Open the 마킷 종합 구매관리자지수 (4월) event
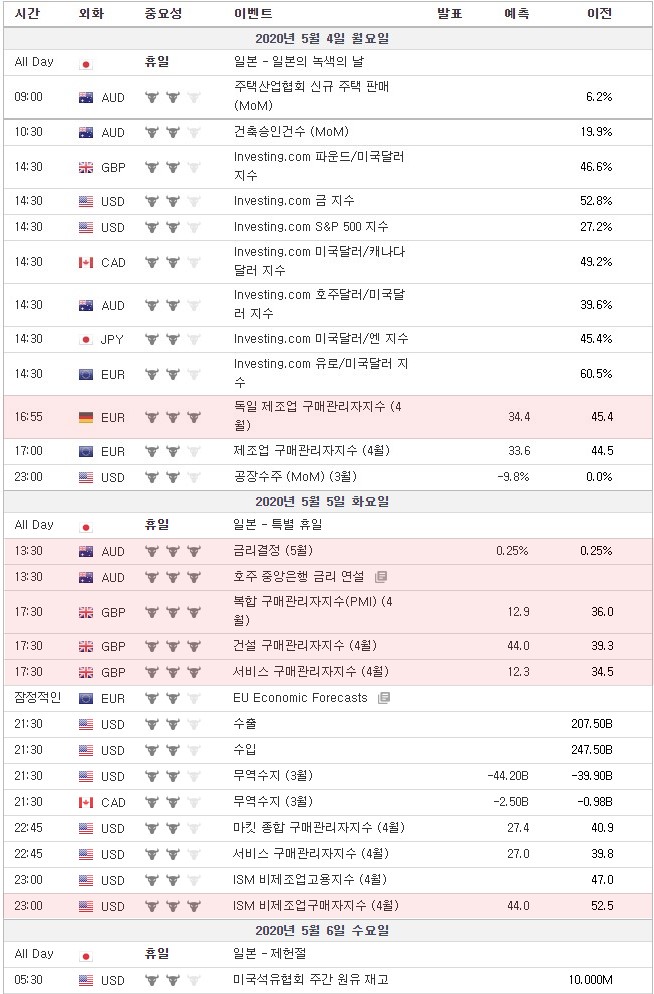 click(319, 827)
